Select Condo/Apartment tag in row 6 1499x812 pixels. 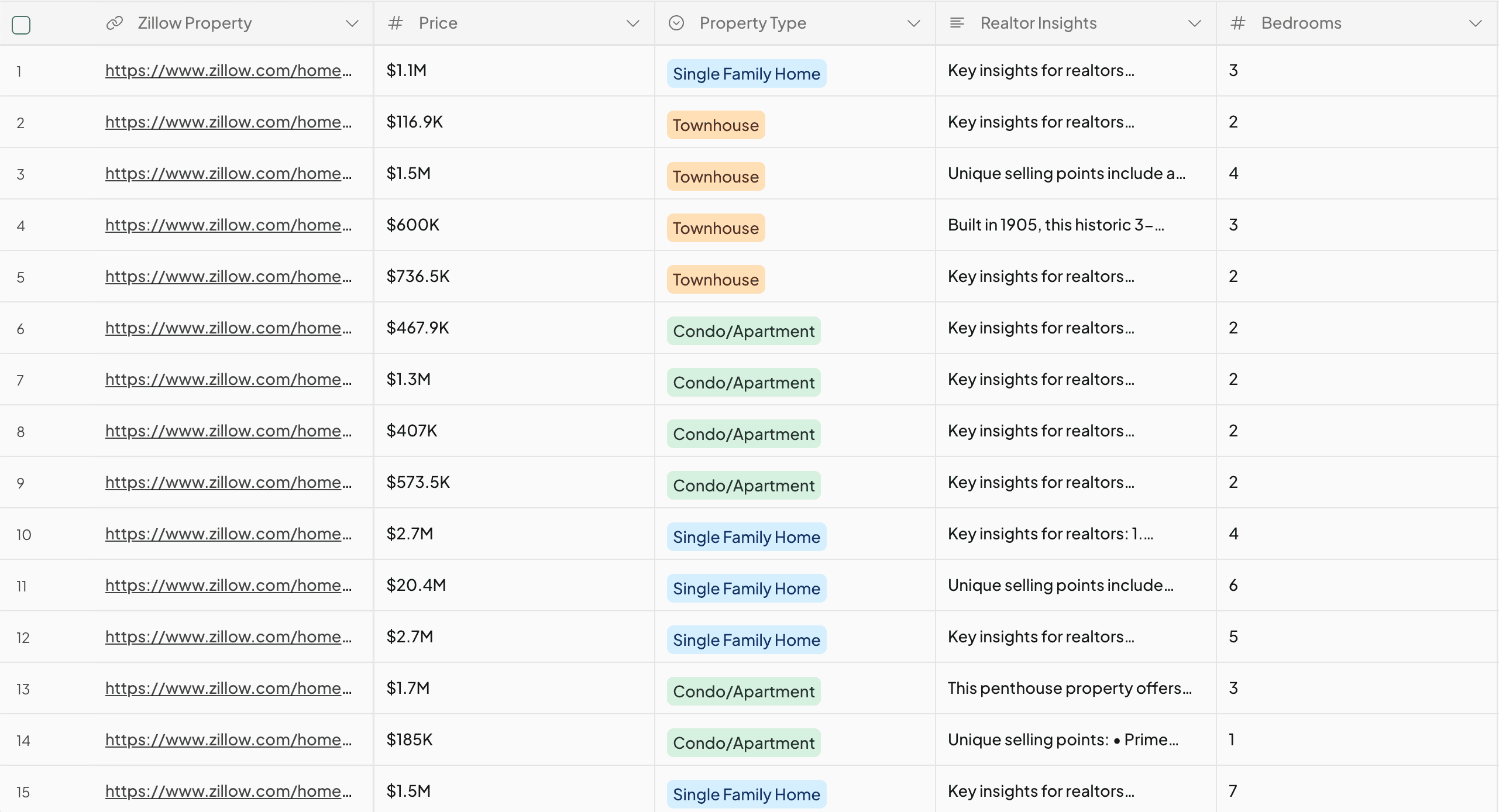tap(743, 331)
